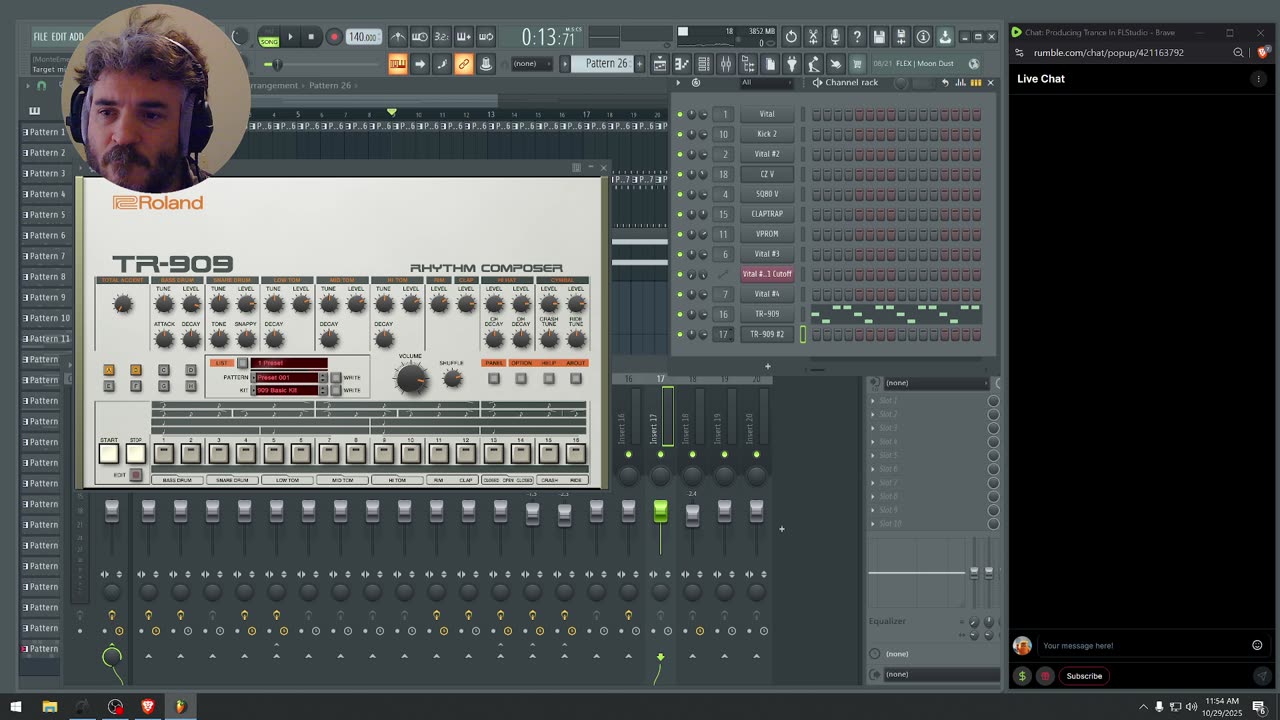Toggle the multi-link to controllers icon
1280x720 pixels.
(464, 64)
